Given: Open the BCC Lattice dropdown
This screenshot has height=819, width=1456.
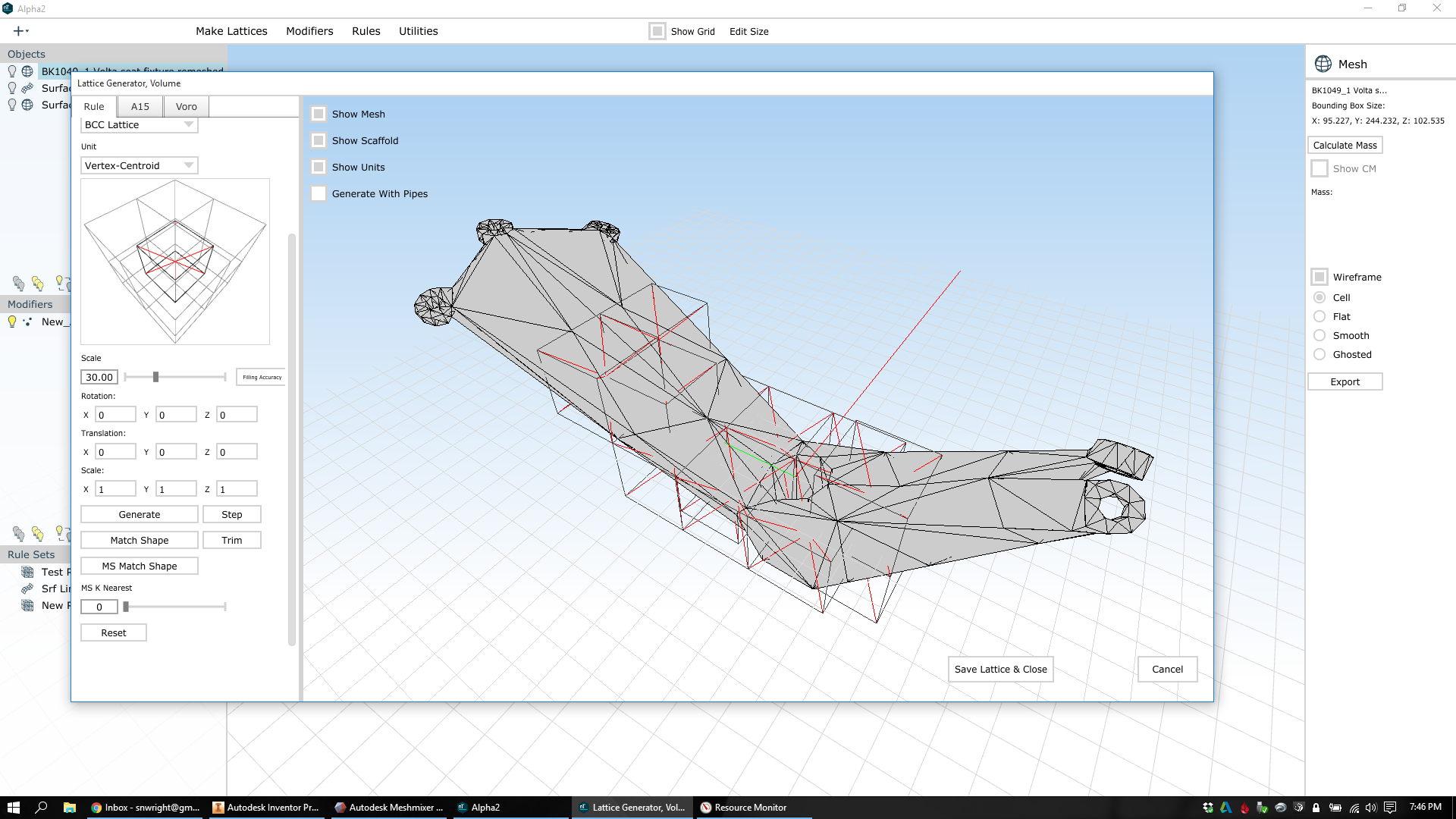Looking at the screenshot, I should coord(140,124).
